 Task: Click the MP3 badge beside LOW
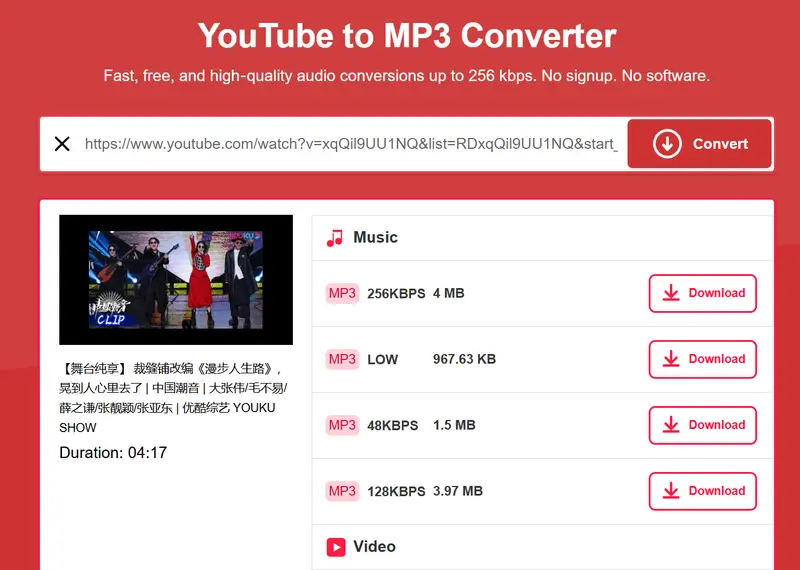342,359
